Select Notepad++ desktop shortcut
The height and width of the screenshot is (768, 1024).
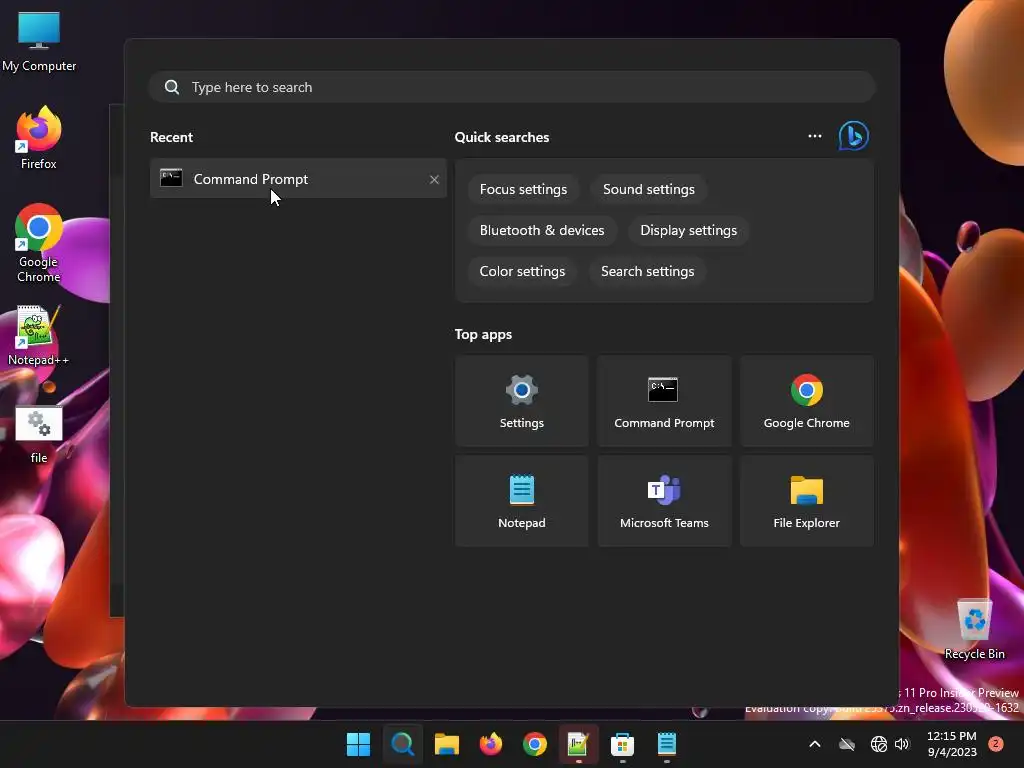pyautogui.click(x=39, y=336)
